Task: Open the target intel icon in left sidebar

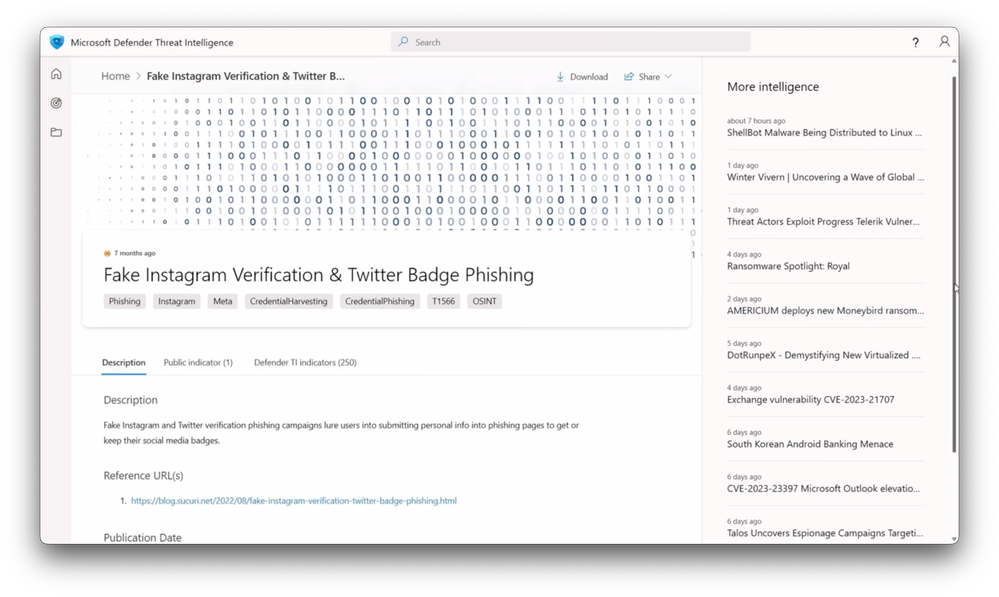Action: (56, 103)
